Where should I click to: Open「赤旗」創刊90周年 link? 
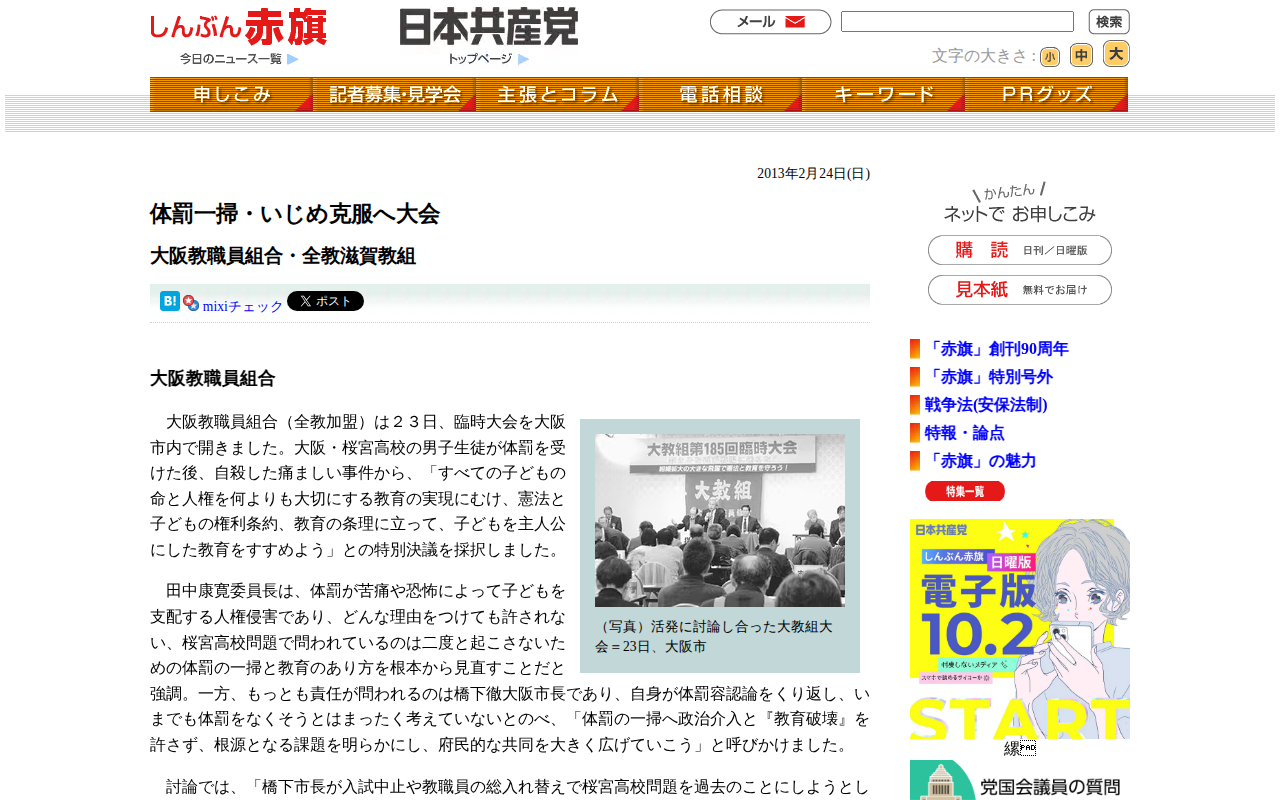click(x=996, y=349)
